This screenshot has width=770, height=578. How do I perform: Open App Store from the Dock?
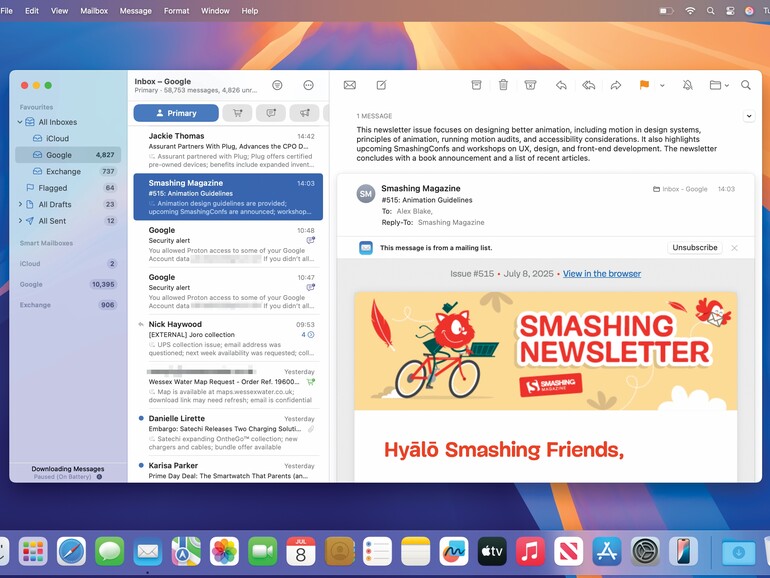[607, 551]
